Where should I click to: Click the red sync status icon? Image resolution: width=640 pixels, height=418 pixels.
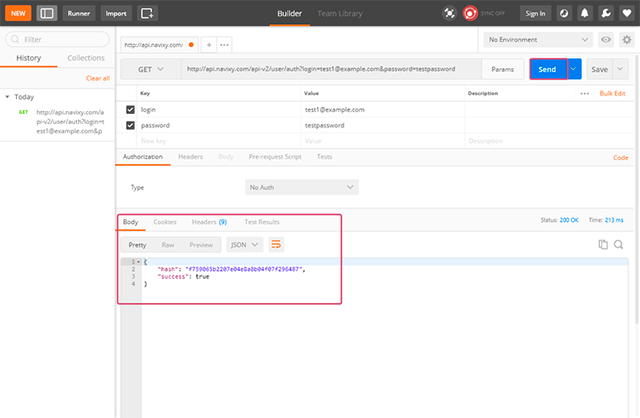click(470, 13)
